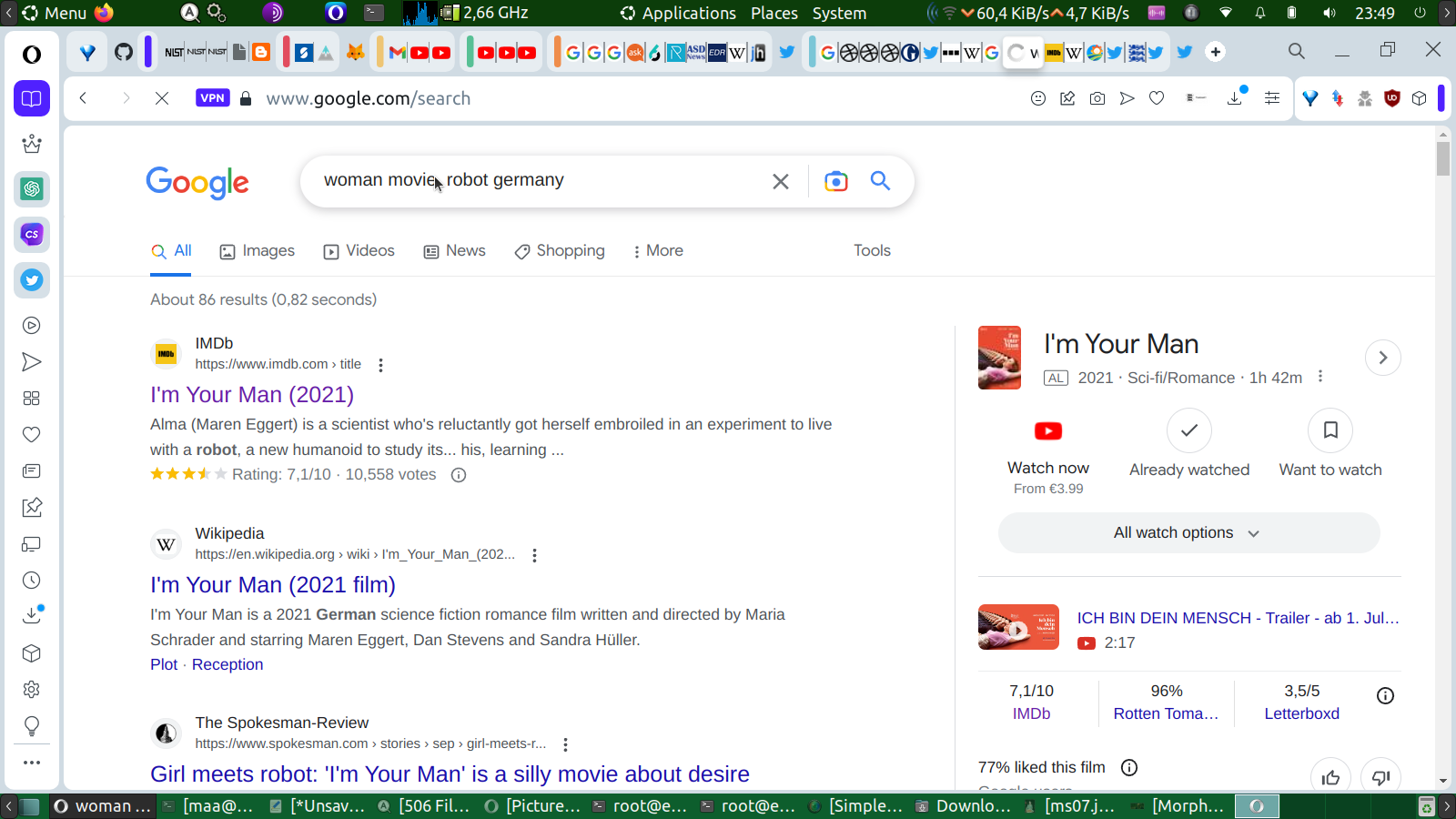The image size is (1456, 819).
Task: Switch to the Images tab
Action: pyautogui.click(x=258, y=251)
